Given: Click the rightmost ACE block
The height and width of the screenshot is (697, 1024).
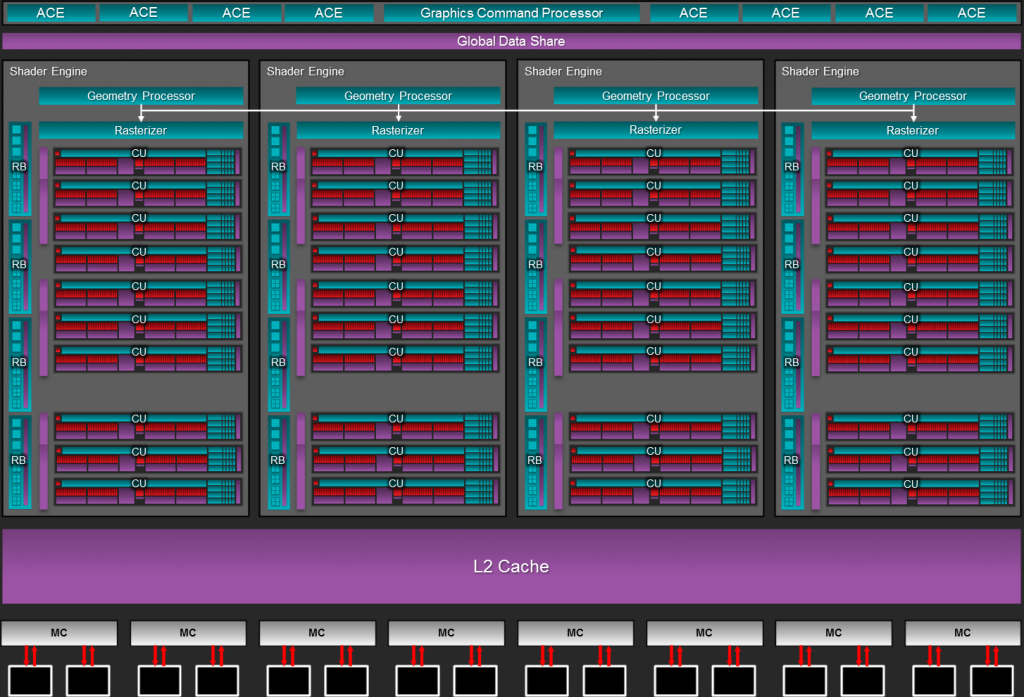Looking at the screenshot, I should 971,13.
